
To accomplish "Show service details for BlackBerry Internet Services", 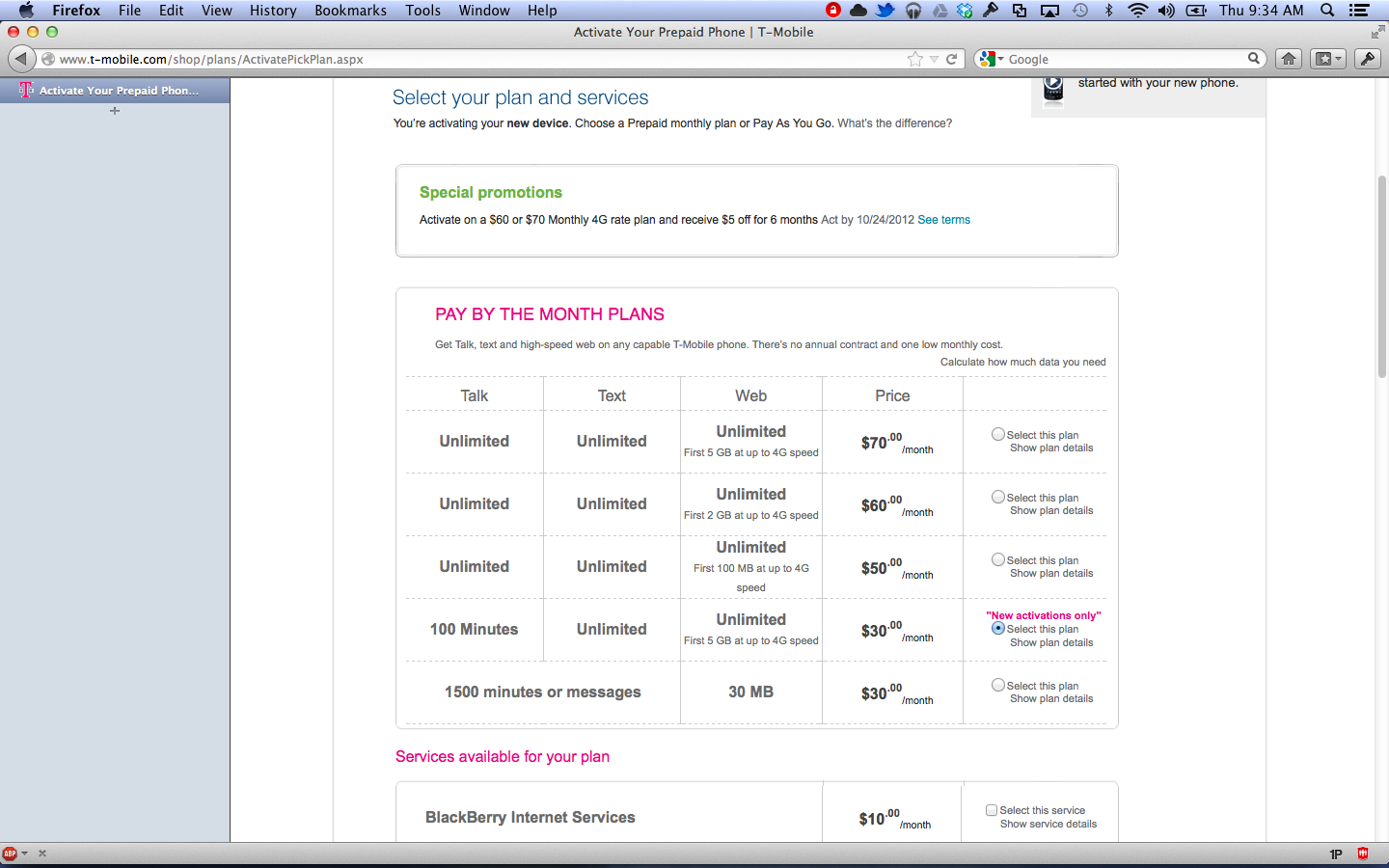I will 1049,825.
